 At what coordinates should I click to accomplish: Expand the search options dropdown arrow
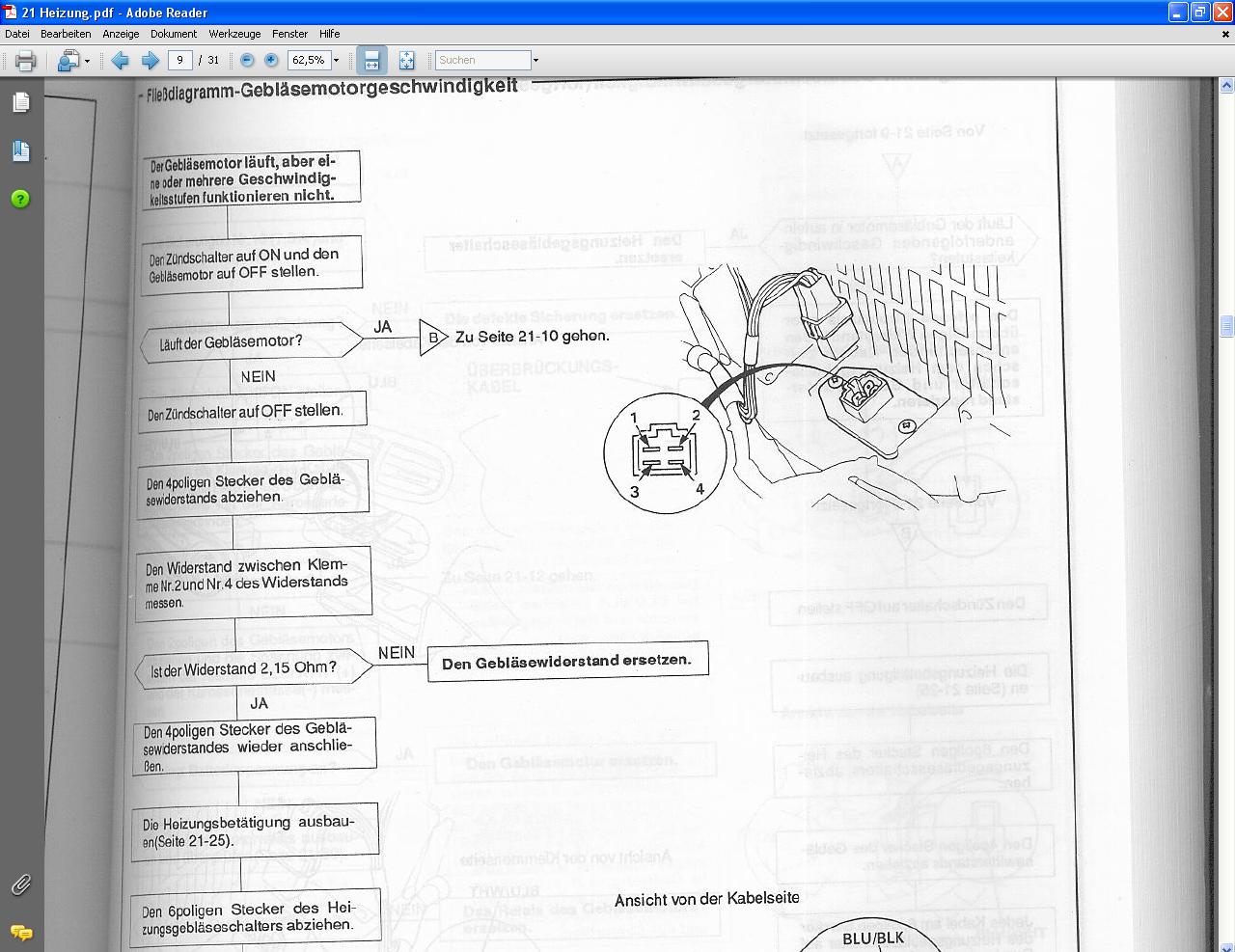coord(535,61)
